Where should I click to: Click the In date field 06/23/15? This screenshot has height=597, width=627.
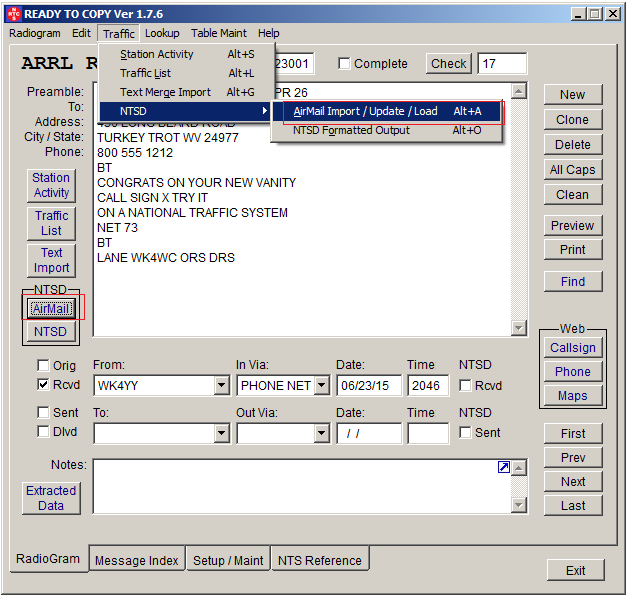369,385
